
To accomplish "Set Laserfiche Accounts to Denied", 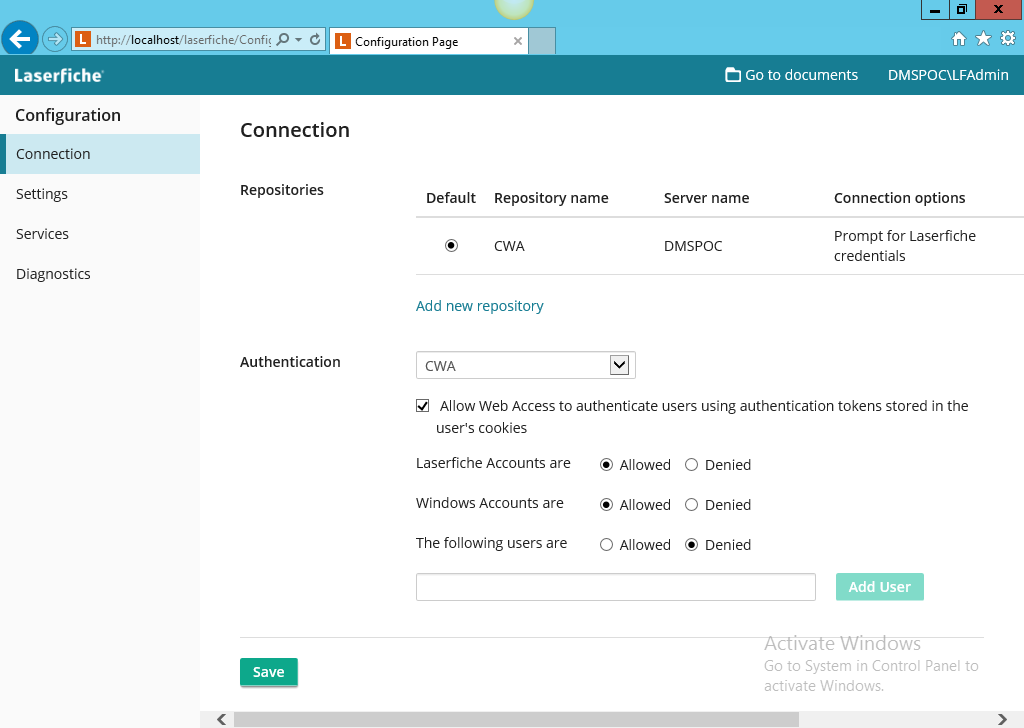I will pyautogui.click(x=691, y=465).
